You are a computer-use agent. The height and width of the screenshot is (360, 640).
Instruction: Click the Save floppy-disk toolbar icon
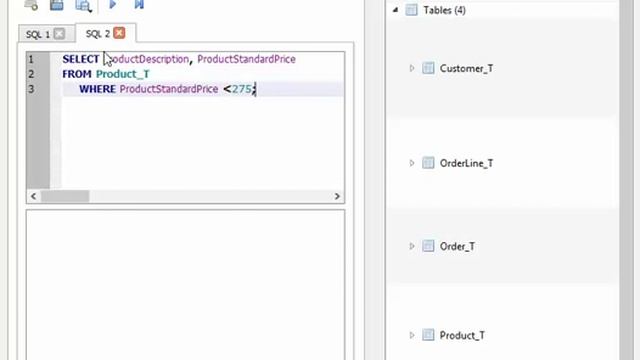(57, 5)
